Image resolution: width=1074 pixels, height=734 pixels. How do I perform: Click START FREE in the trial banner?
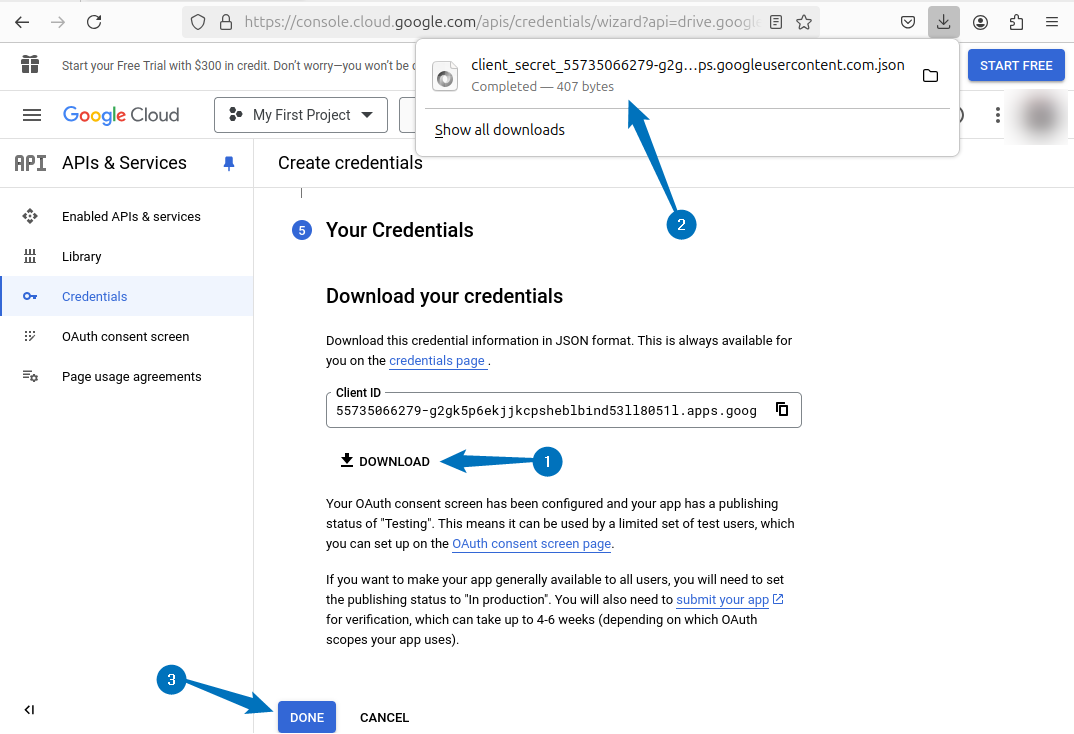1016,65
